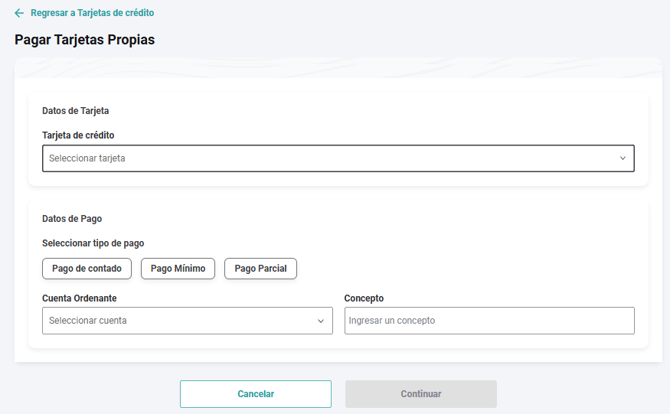Open 'Regresar a Tarjetas de crédito' link
Image resolution: width=670 pixels, height=414 pixels.
click(92, 13)
